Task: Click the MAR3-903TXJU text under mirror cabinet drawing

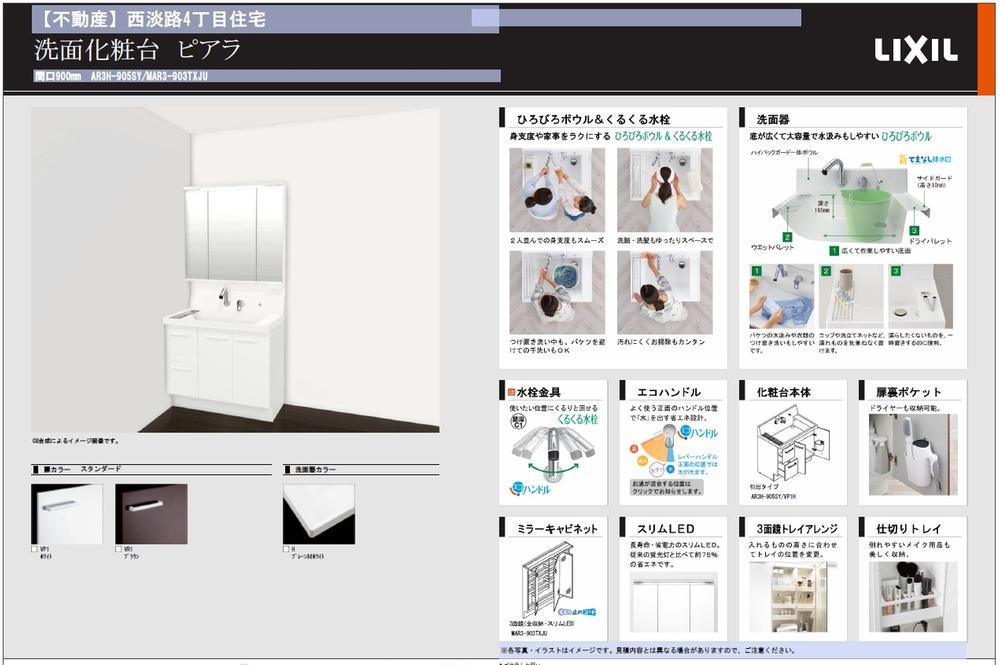Action: [529, 634]
